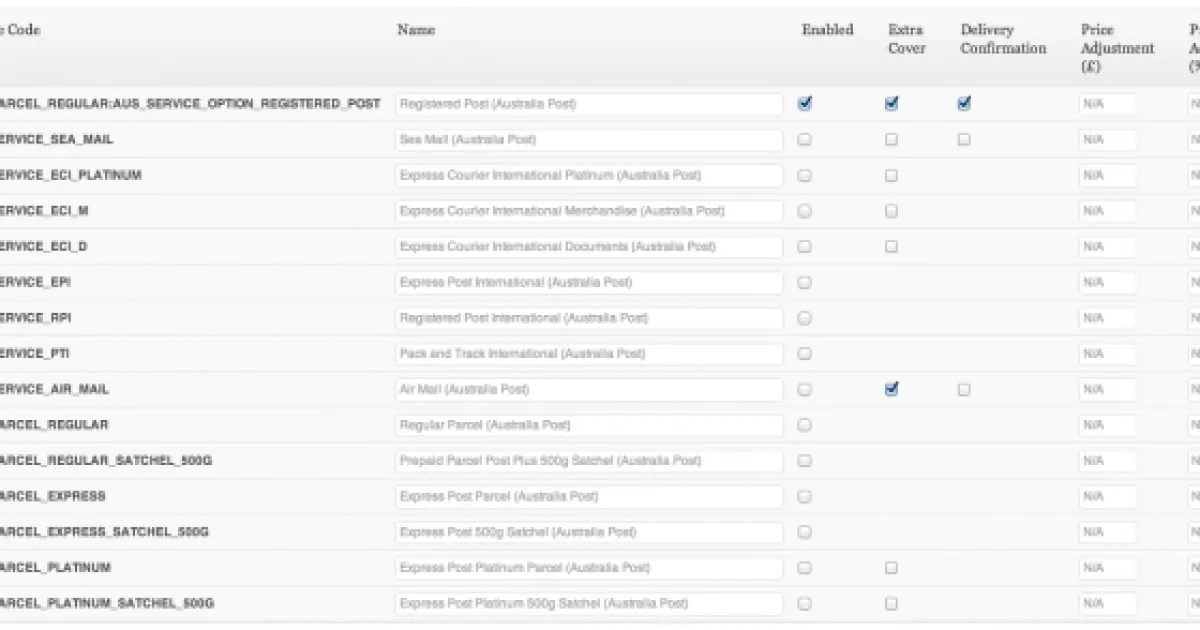Enable Express Courier International Documents service
The width and height of the screenshot is (1200, 630).
click(x=805, y=247)
